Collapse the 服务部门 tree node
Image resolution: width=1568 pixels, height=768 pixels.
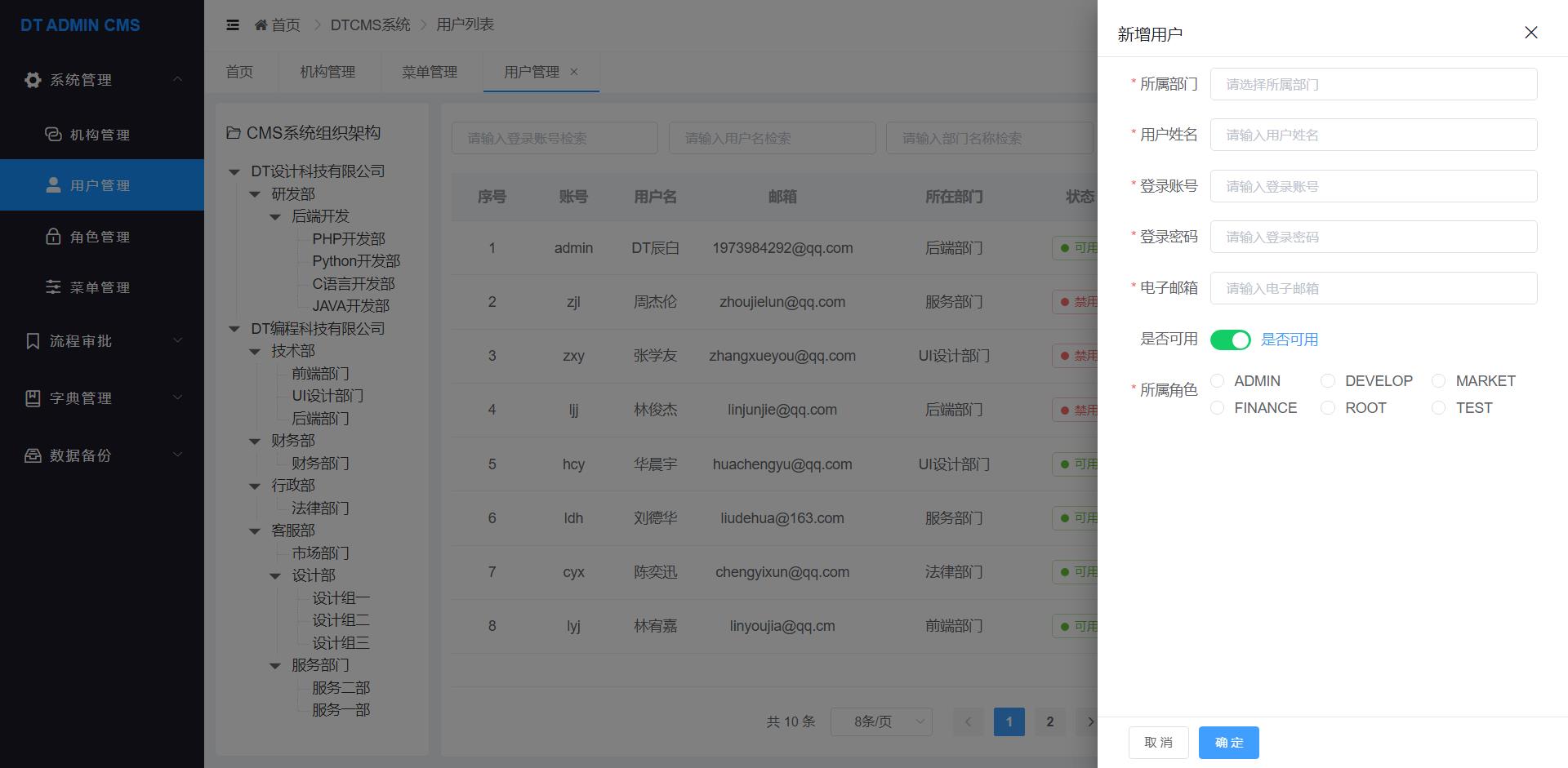click(x=275, y=666)
